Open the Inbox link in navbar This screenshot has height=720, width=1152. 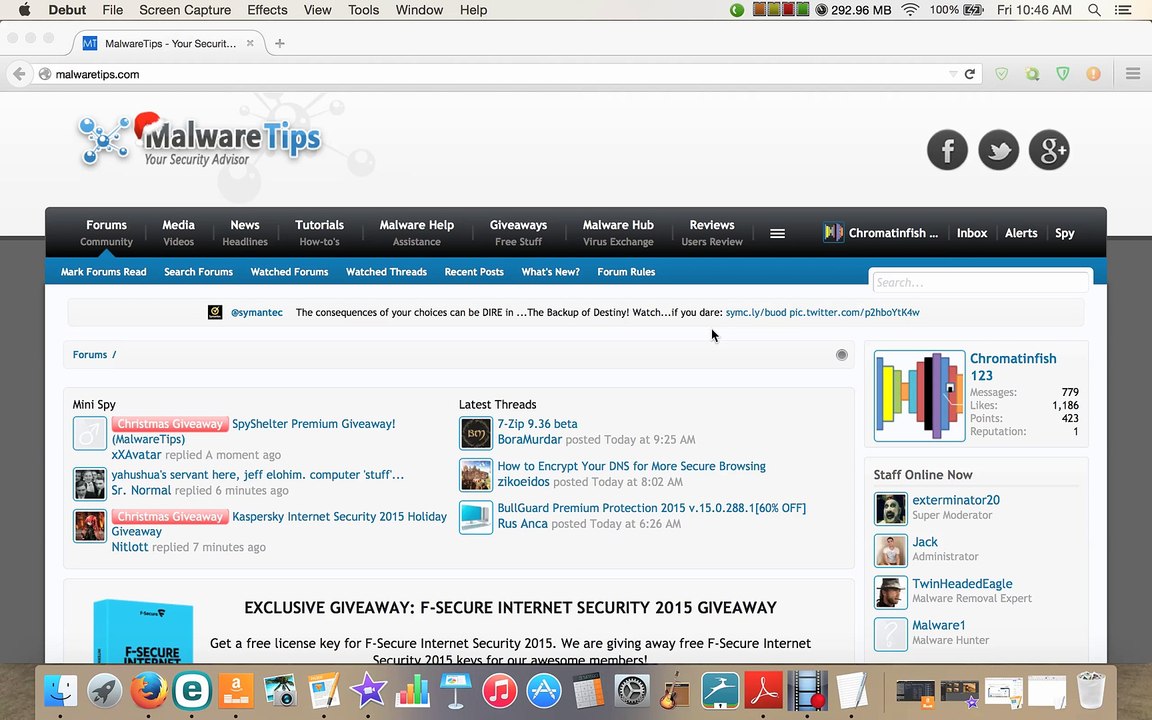(x=972, y=233)
